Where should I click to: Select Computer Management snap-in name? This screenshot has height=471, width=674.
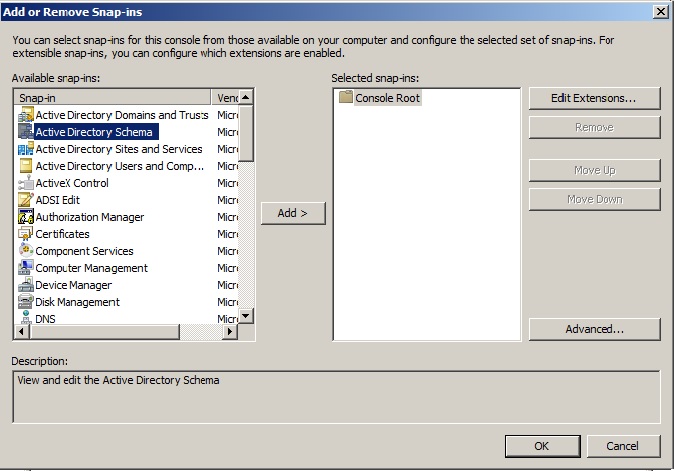(92, 268)
